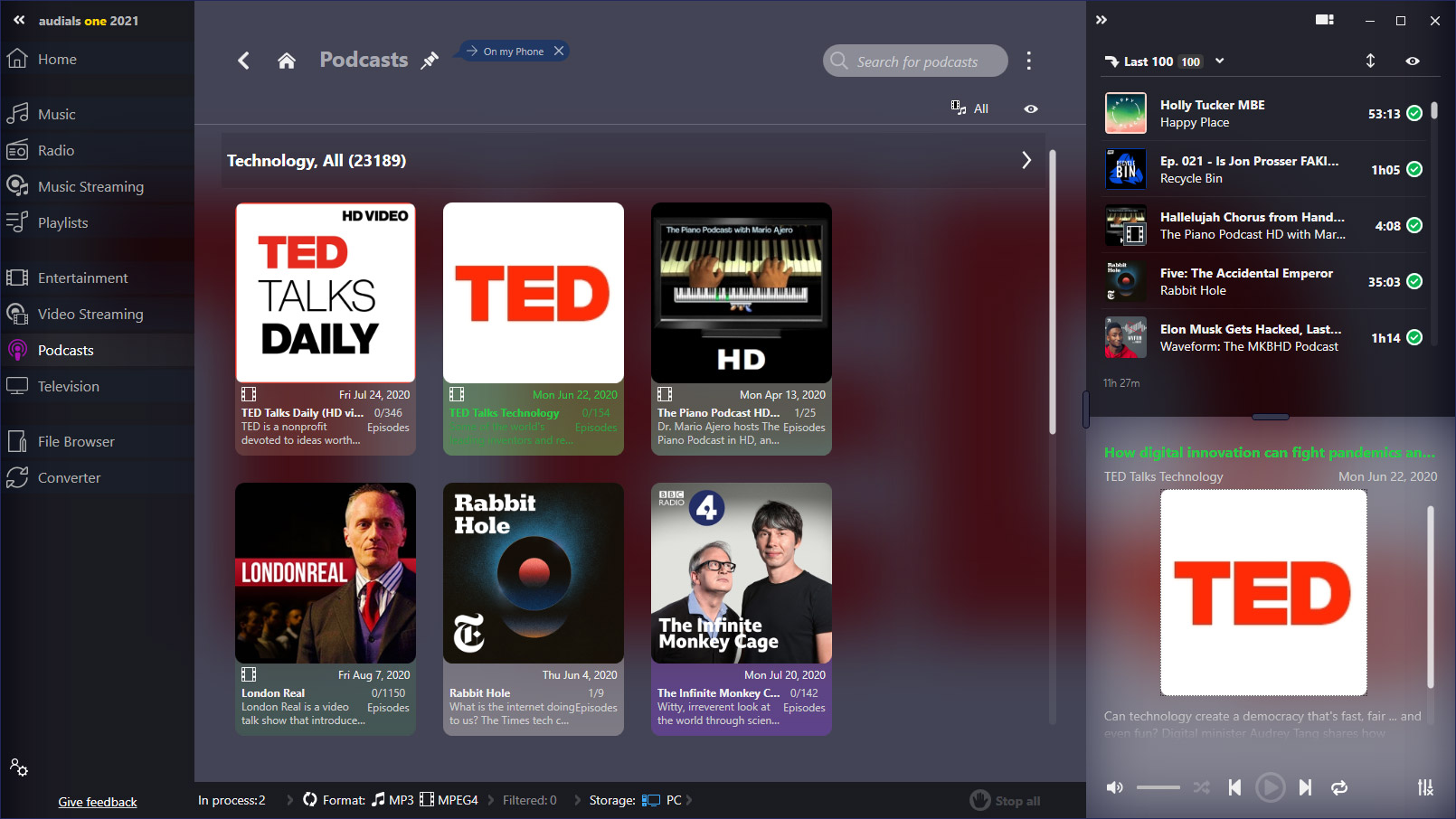The width and height of the screenshot is (1456, 819).
Task: Adjust the volume slider in the player
Action: 1158,787
